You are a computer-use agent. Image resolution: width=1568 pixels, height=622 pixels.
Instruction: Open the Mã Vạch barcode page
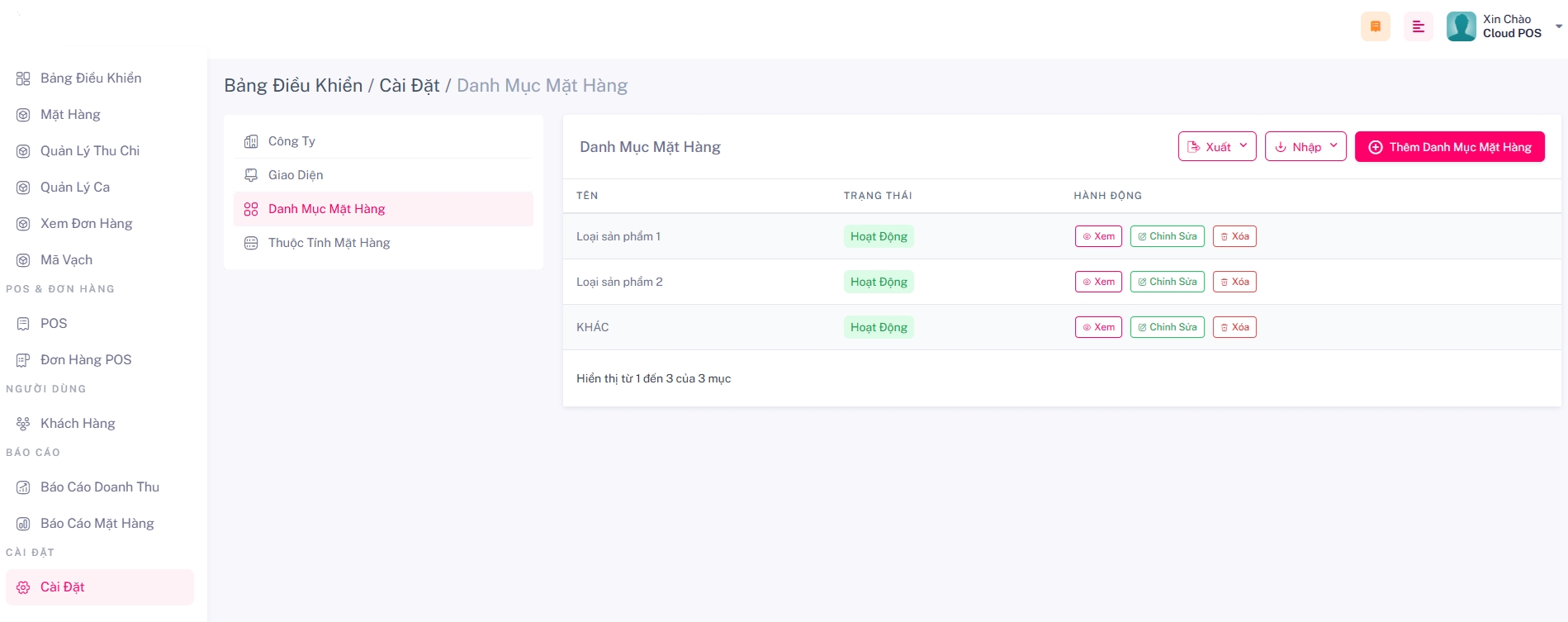[66, 260]
